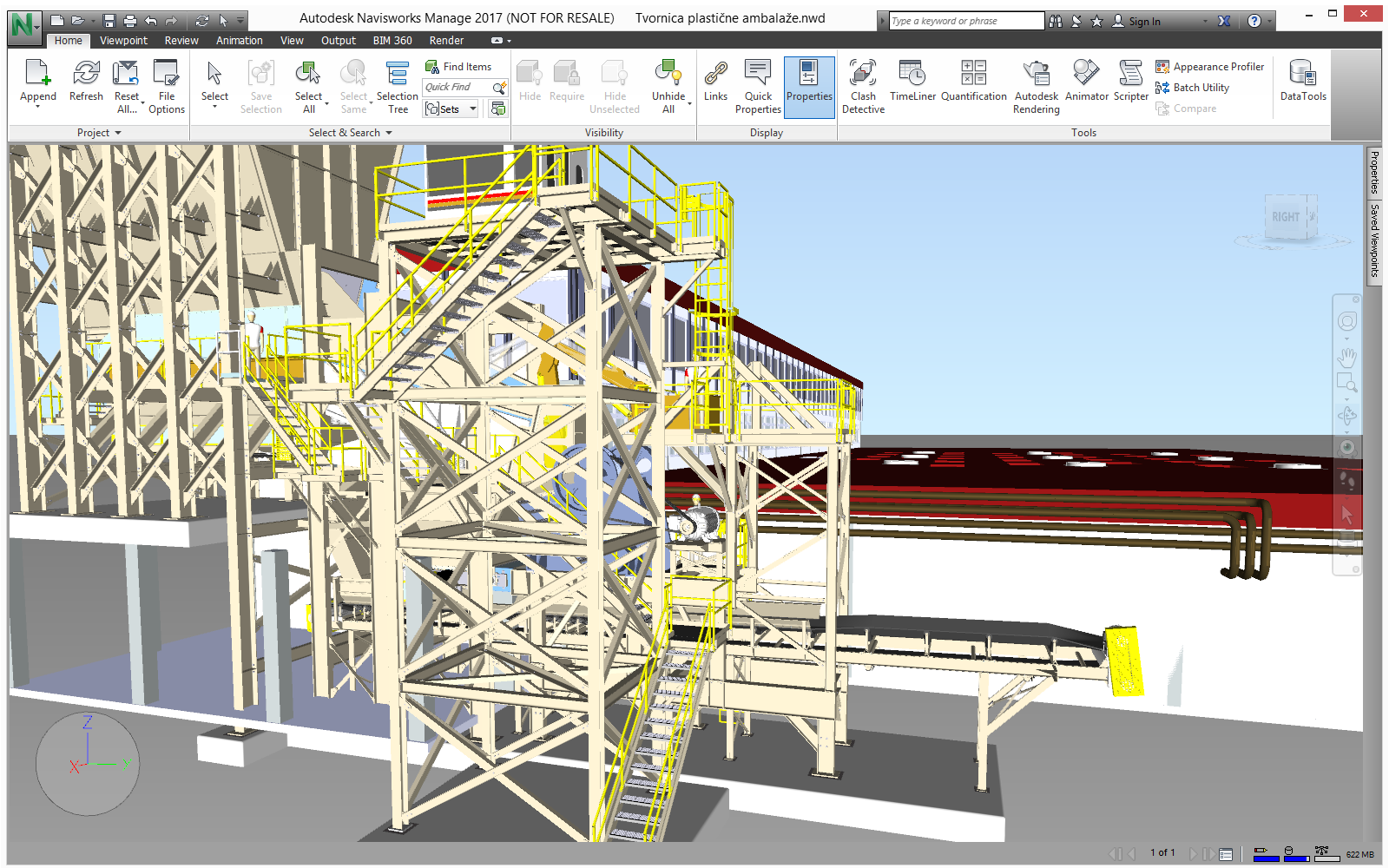
Task: Click the Appearance Profiler button
Action: coord(1209,67)
